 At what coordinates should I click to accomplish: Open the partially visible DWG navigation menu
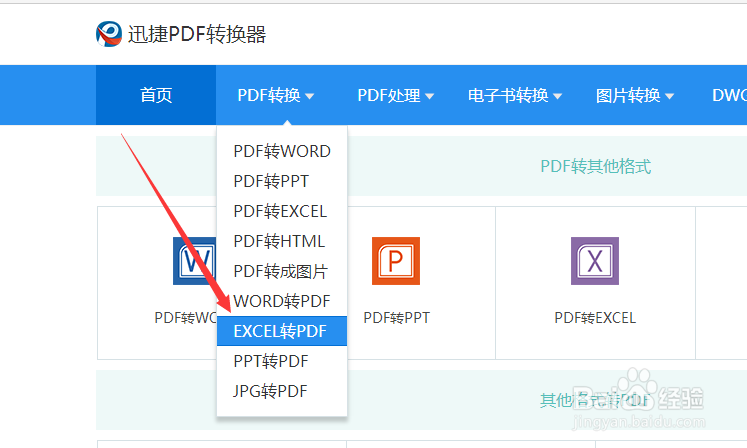729,95
